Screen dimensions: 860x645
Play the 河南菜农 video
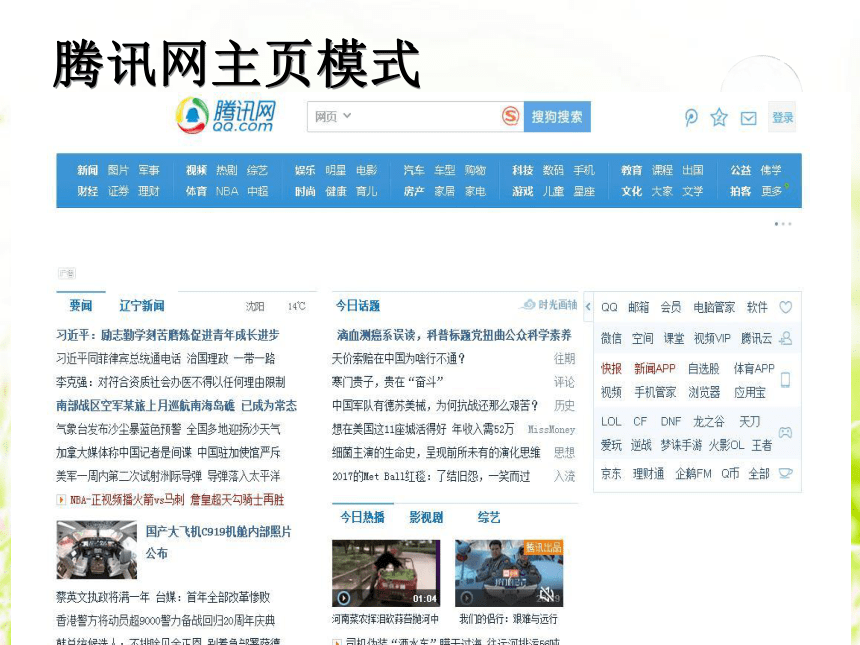343,597
